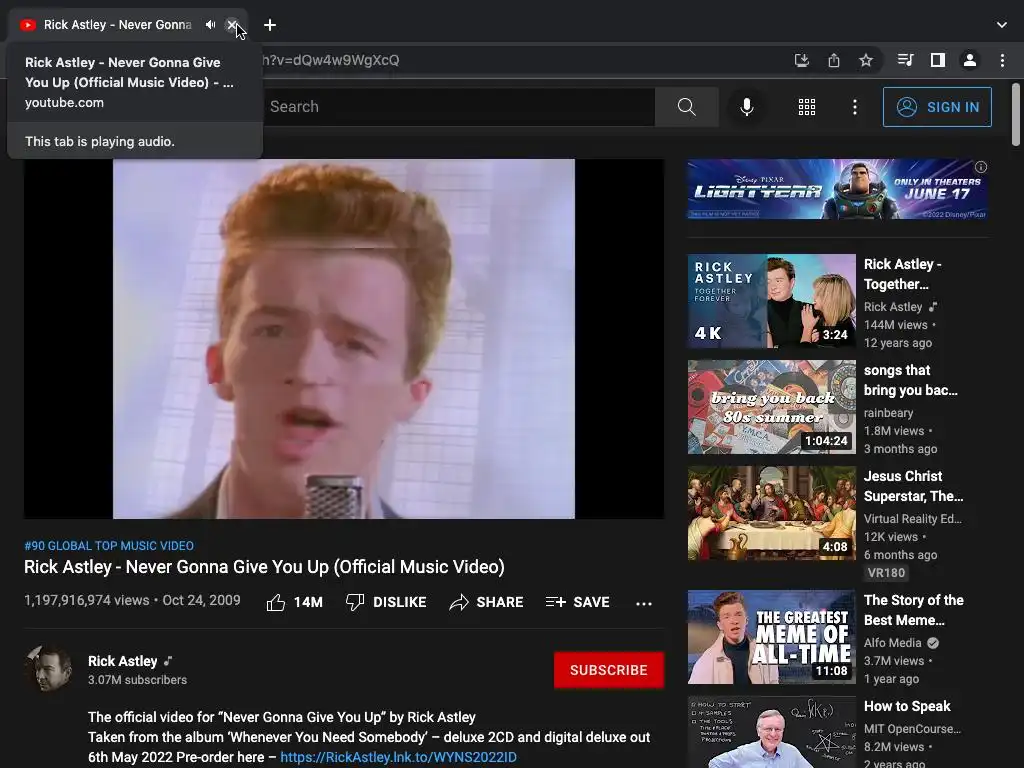The width and height of the screenshot is (1024, 768).
Task: Click the YouTube favicon on the tab
Action: [27, 25]
